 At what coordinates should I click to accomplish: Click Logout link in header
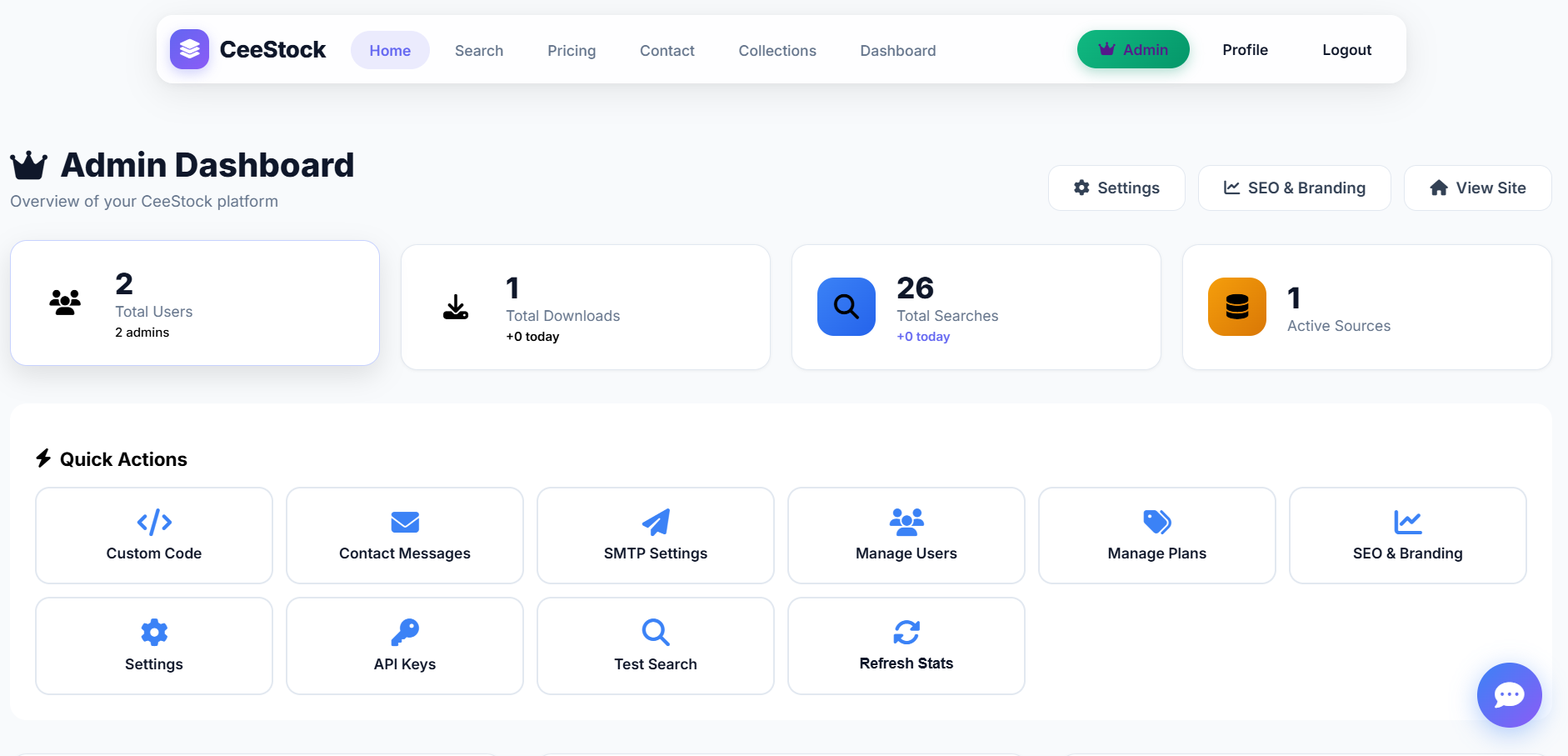1346,49
